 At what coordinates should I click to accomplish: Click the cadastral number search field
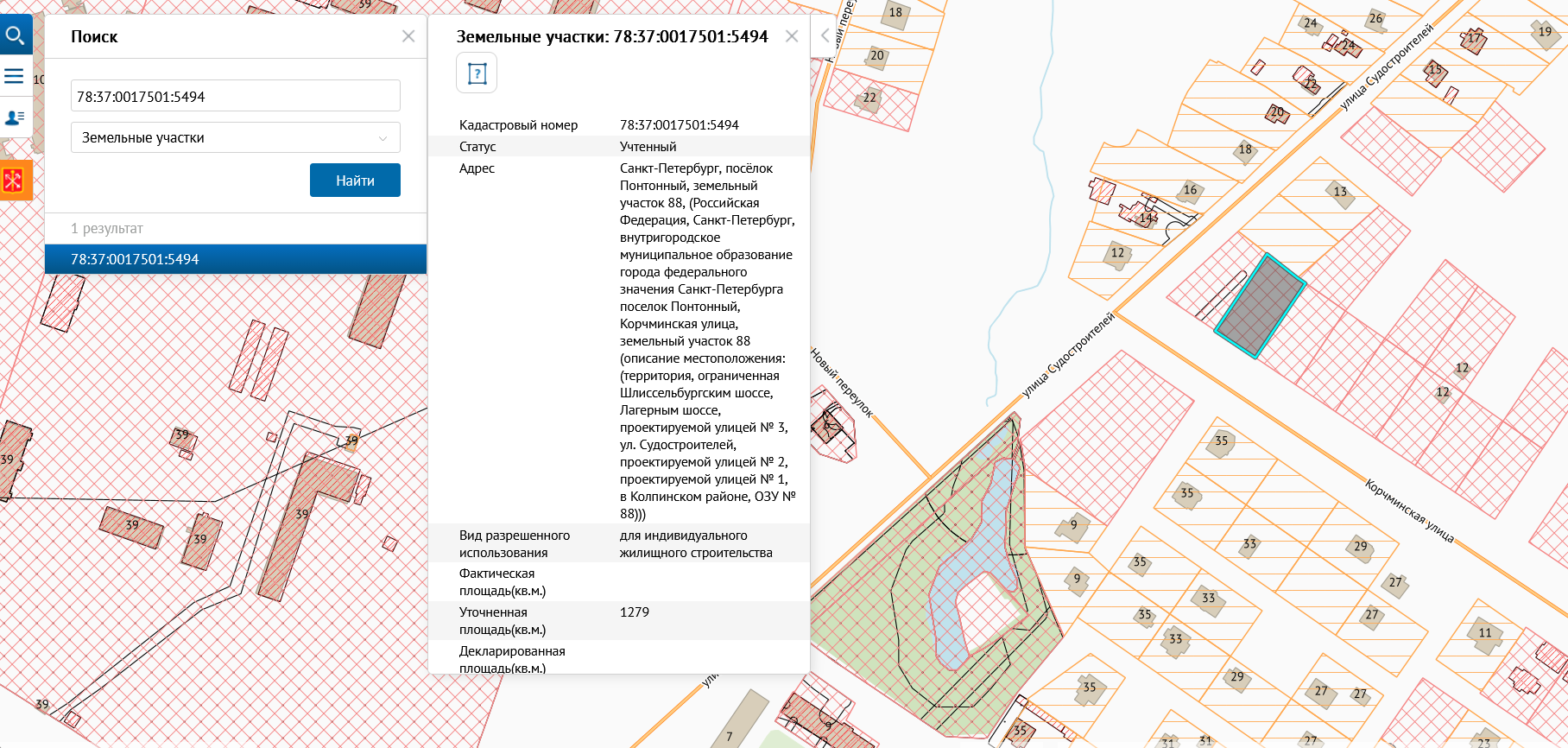(236, 96)
